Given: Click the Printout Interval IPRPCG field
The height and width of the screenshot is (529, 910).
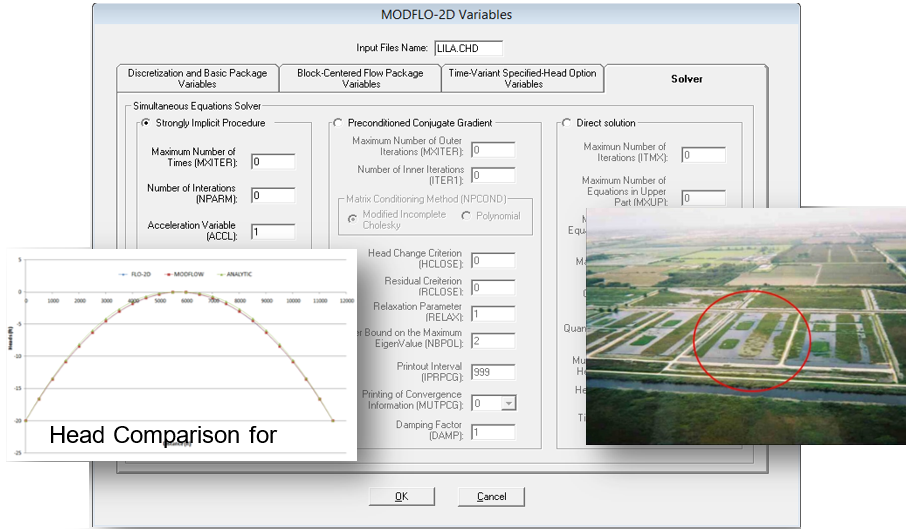Looking at the screenshot, I should tap(492, 372).
